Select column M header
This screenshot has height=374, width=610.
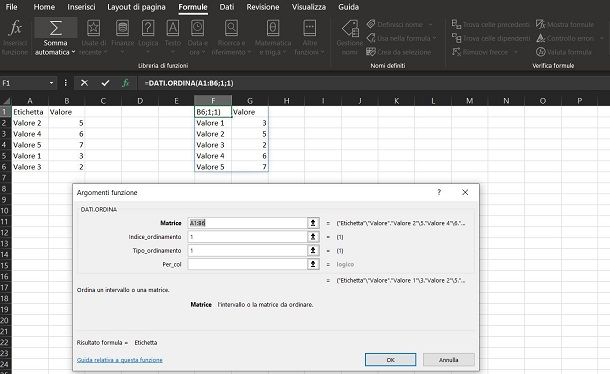469,101
